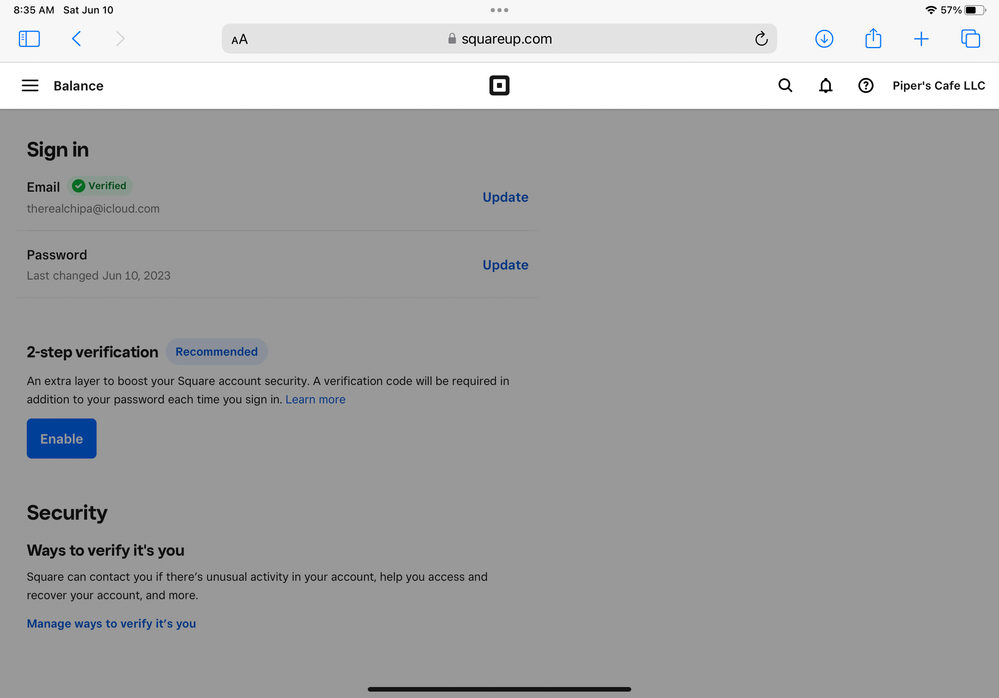The height and width of the screenshot is (698, 999).
Task: Open search with magnifying glass icon
Action: coord(785,86)
